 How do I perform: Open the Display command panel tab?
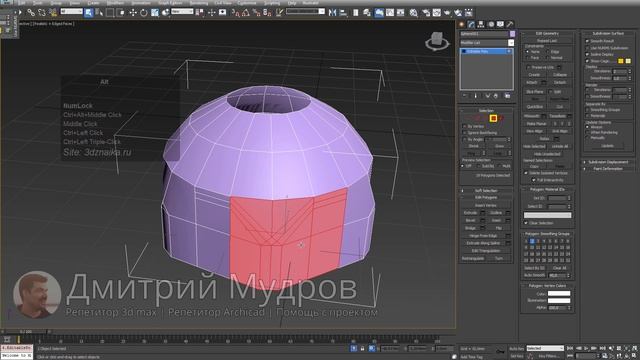(500, 24)
